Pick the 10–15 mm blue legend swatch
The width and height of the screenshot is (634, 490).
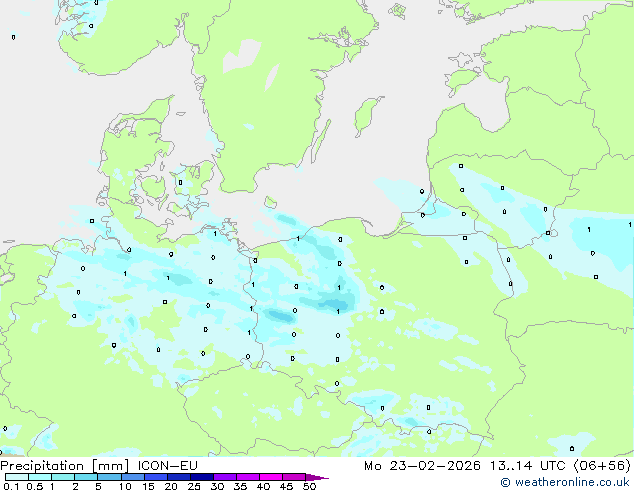point(133,477)
